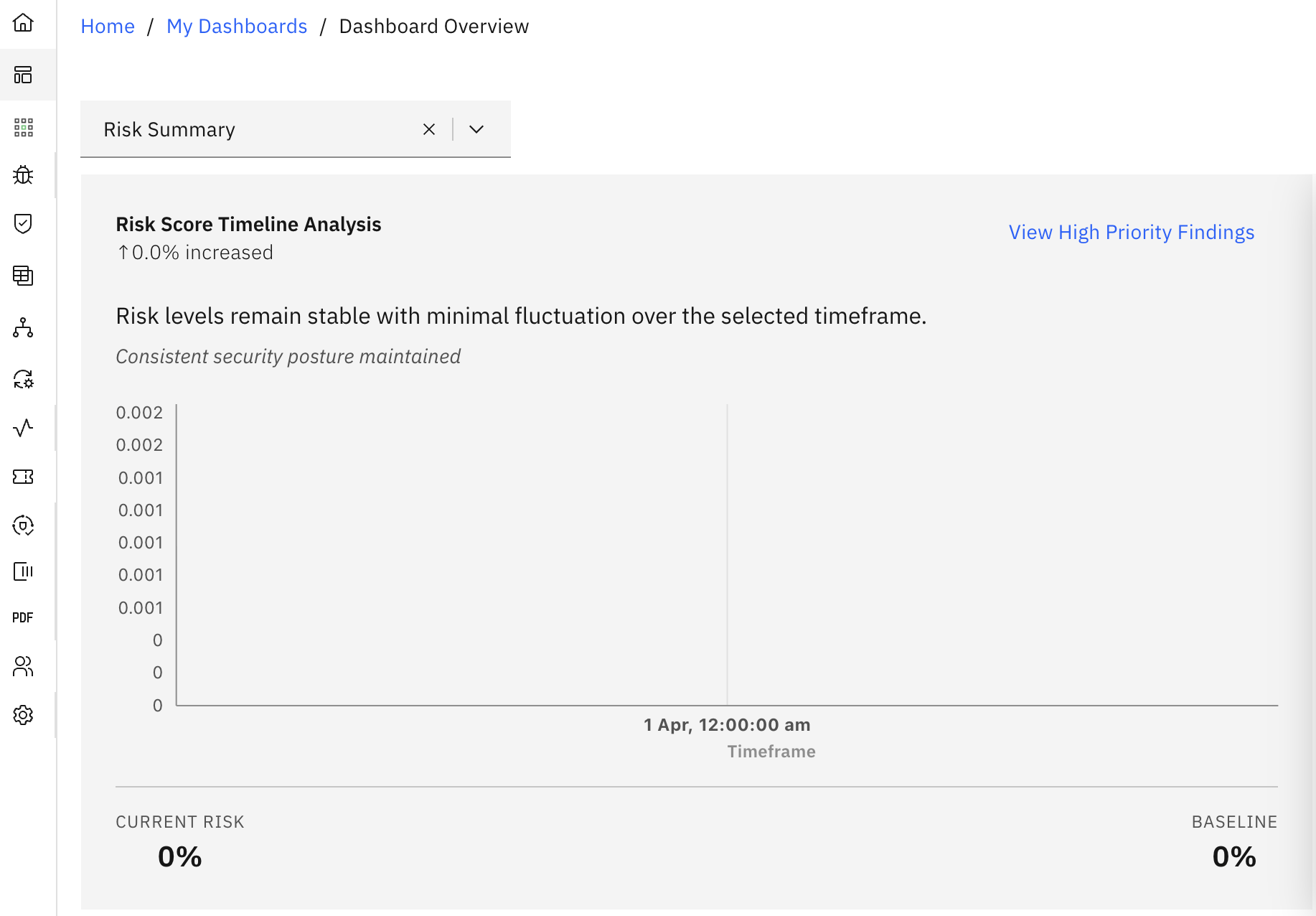Open the bug vulnerabilities icon
1316x916 pixels.
click(23, 175)
